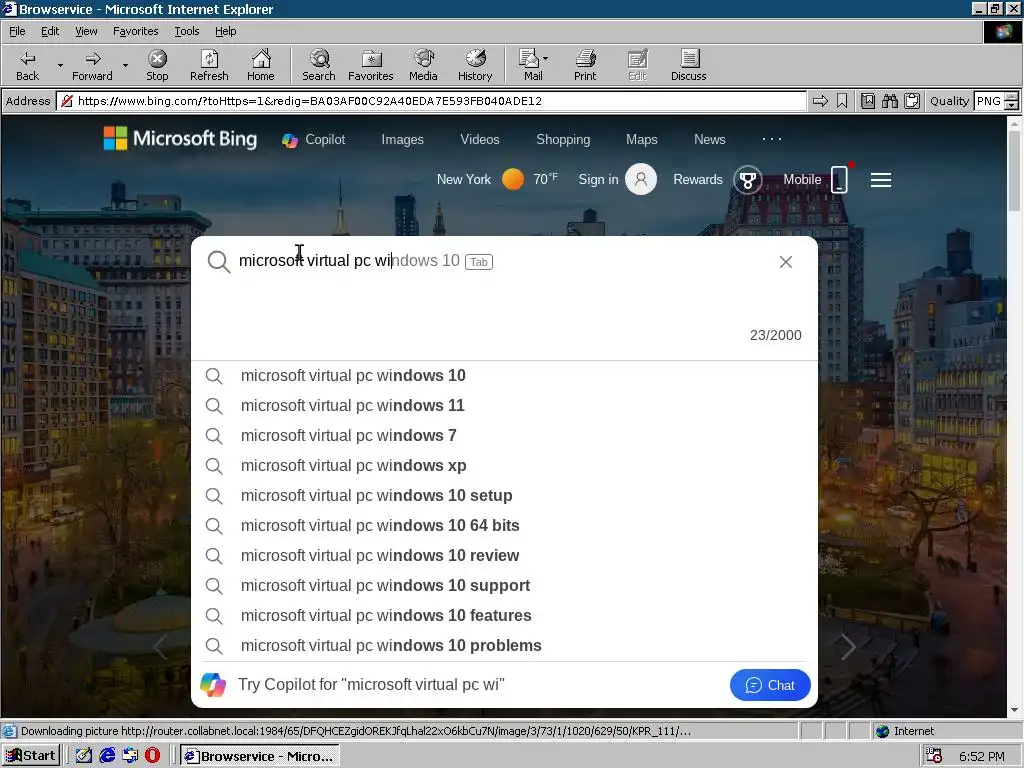The height and width of the screenshot is (768, 1024).
Task: Click the Microsoft Bing logo
Action: point(180,138)
